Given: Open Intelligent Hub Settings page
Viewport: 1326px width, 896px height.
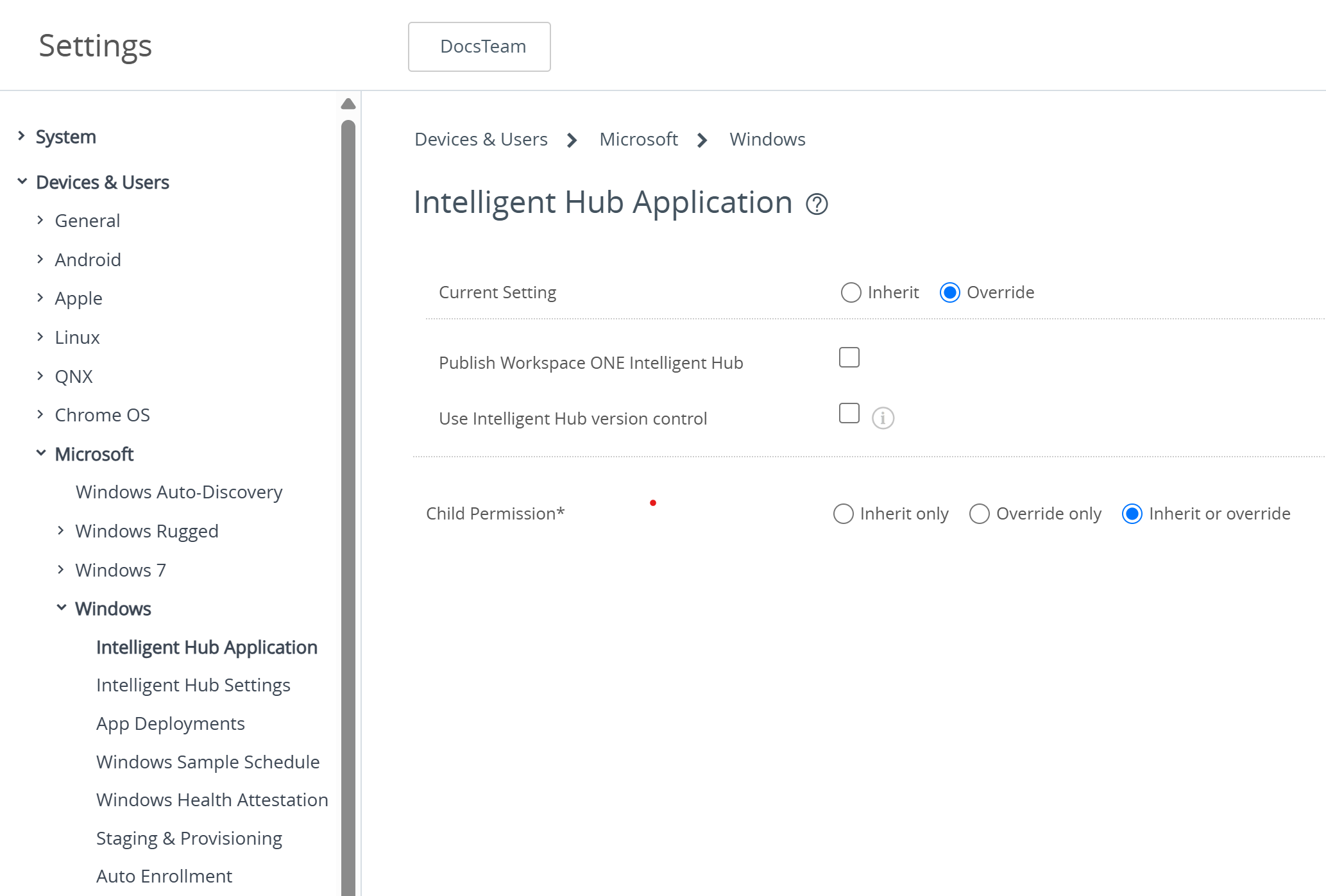Looking at the screenshot, I should click(193, 685).
